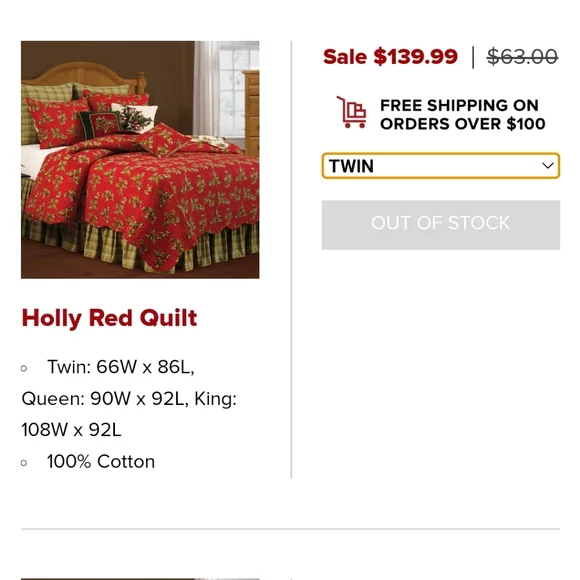Click the white holly pillow in the photo

136,117
